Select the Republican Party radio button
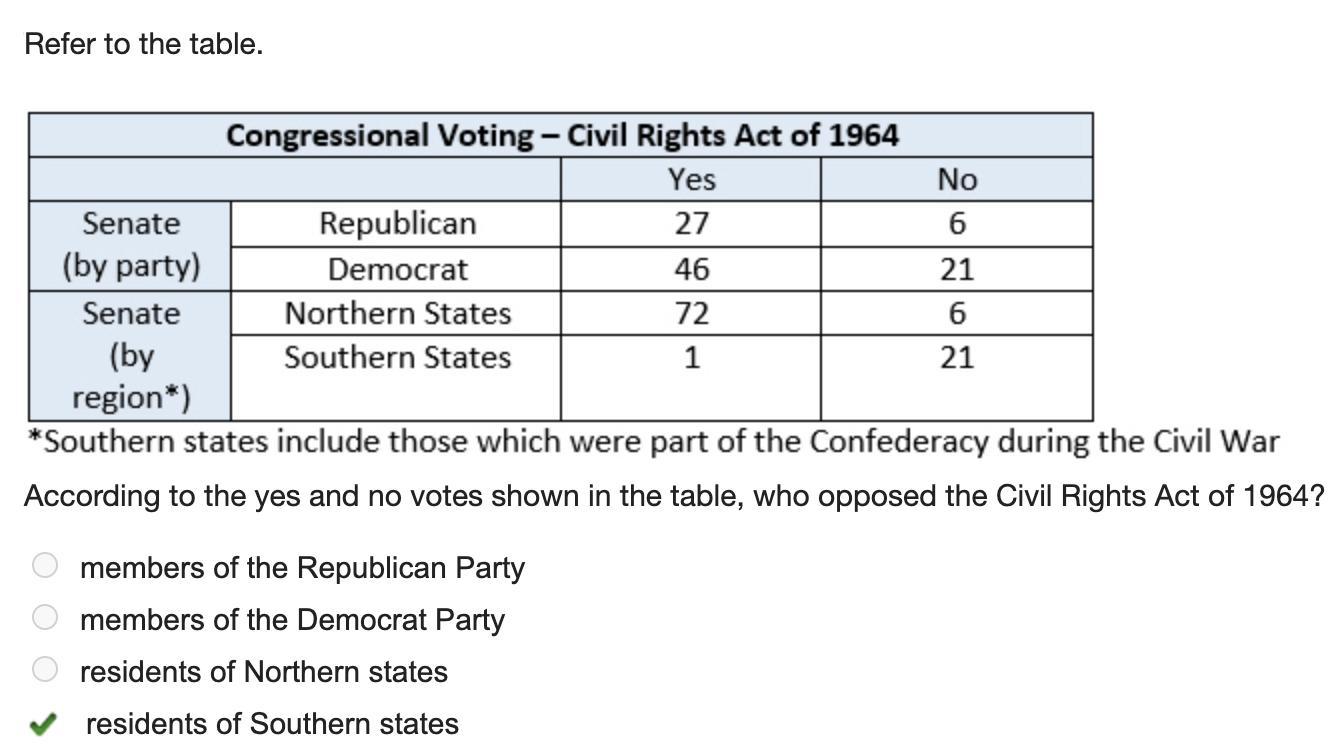The height and width of the screenshot is (750, 1332). (x=45, y=566)
